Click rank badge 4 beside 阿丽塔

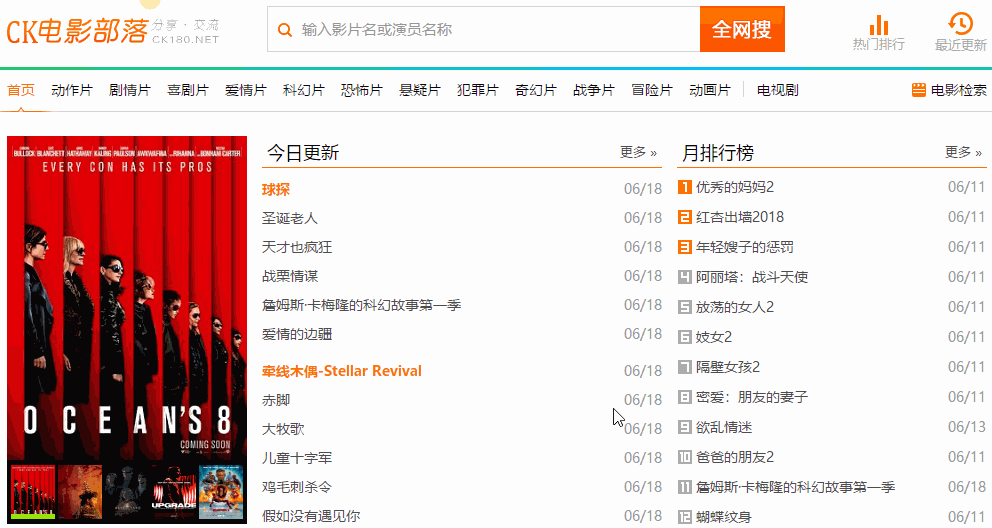tap(685, 277)
